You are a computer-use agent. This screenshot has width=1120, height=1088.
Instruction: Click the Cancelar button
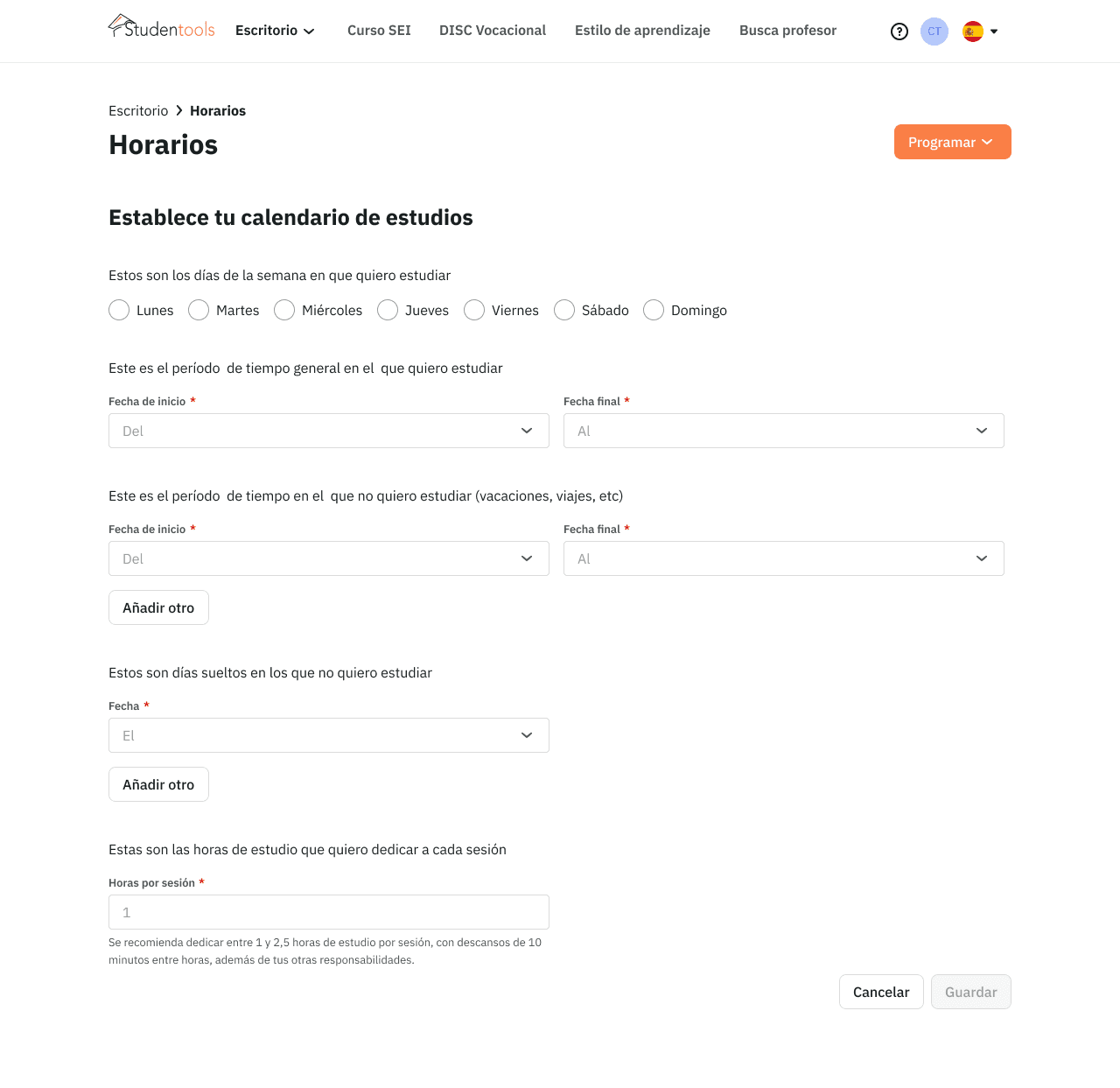[x=881, y=992]
